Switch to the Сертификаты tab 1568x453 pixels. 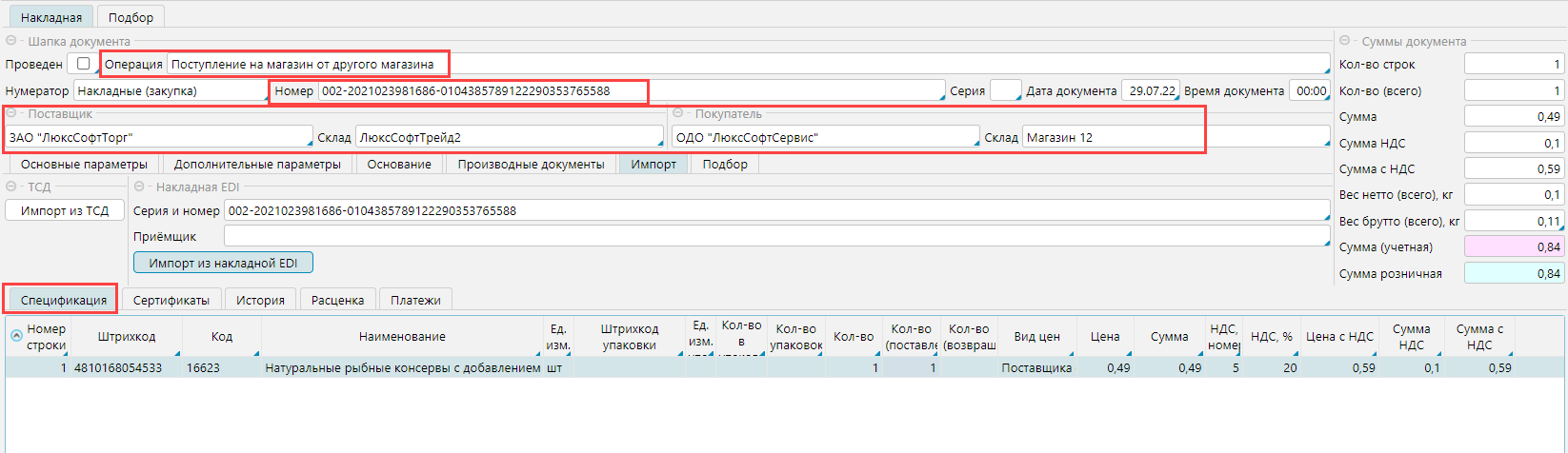(x=171, y=300)
